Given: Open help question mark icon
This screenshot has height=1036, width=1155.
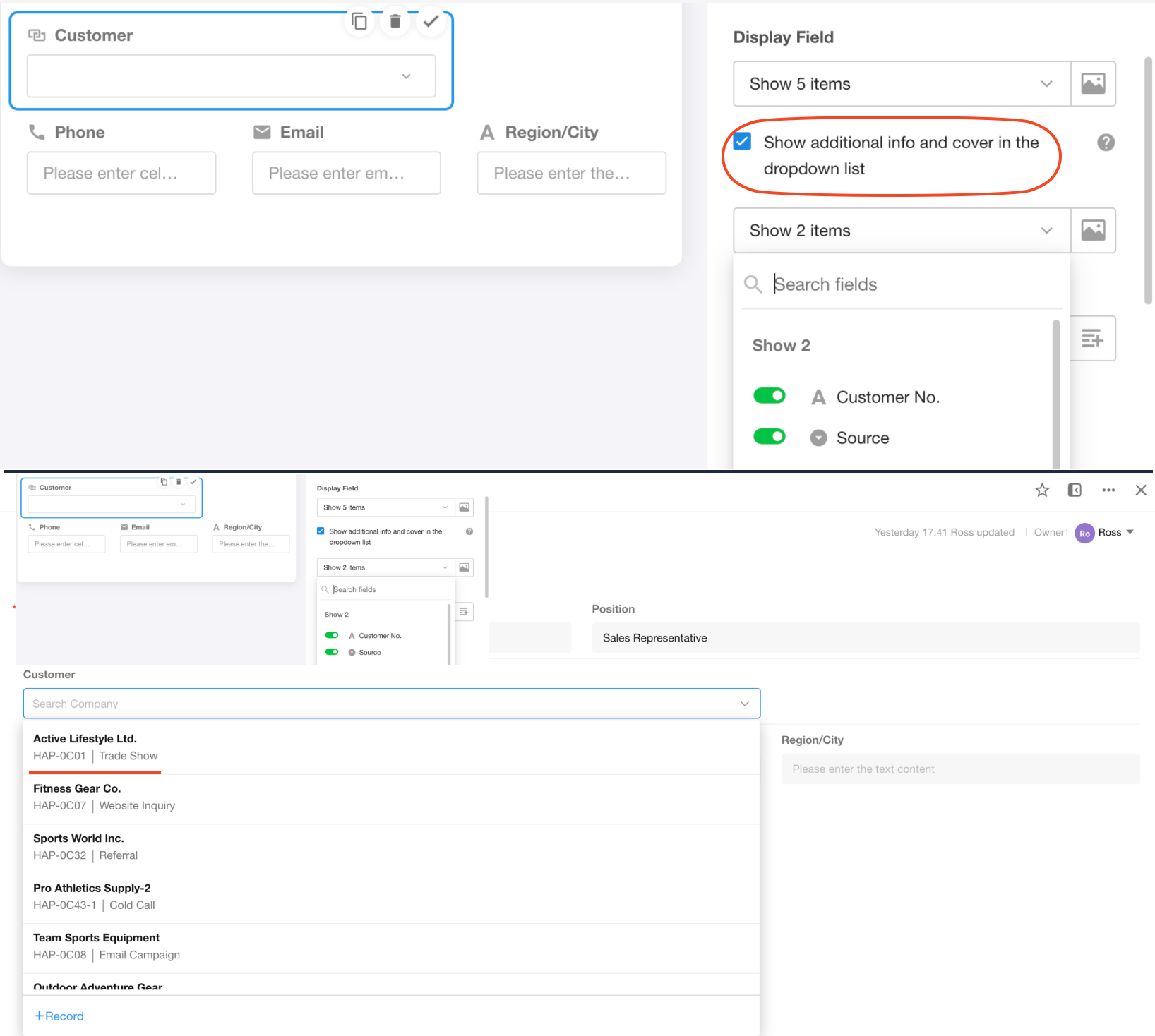Looking at the screenshot, I should [x=1106, y=143].
